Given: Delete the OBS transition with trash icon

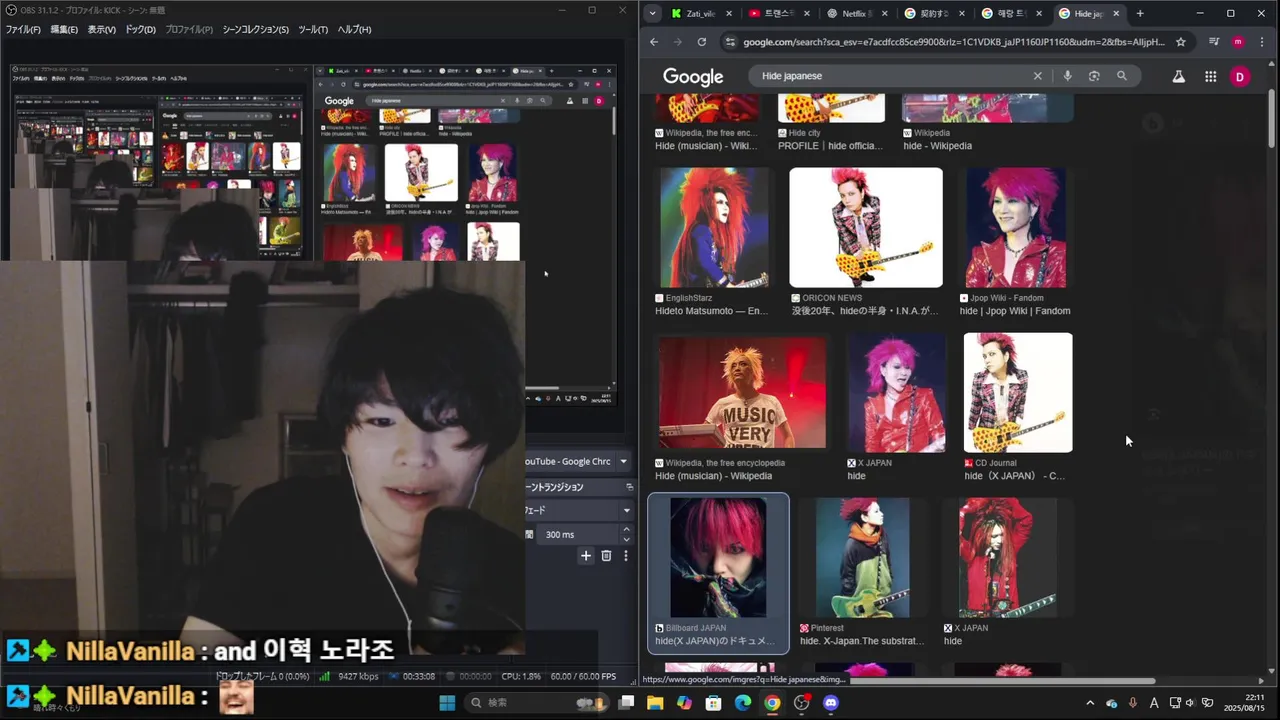Looking at the screenshot, I should 606,556.
